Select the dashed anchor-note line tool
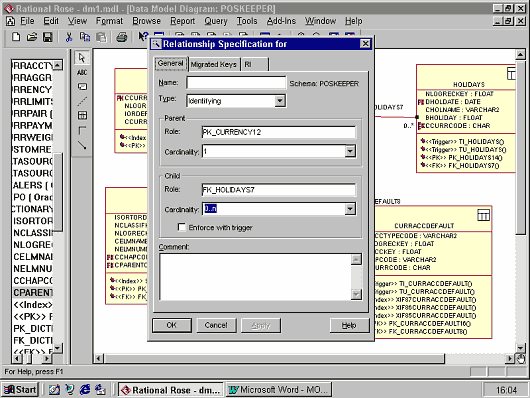Screen dimensions: 530x398 click(82, 101)
